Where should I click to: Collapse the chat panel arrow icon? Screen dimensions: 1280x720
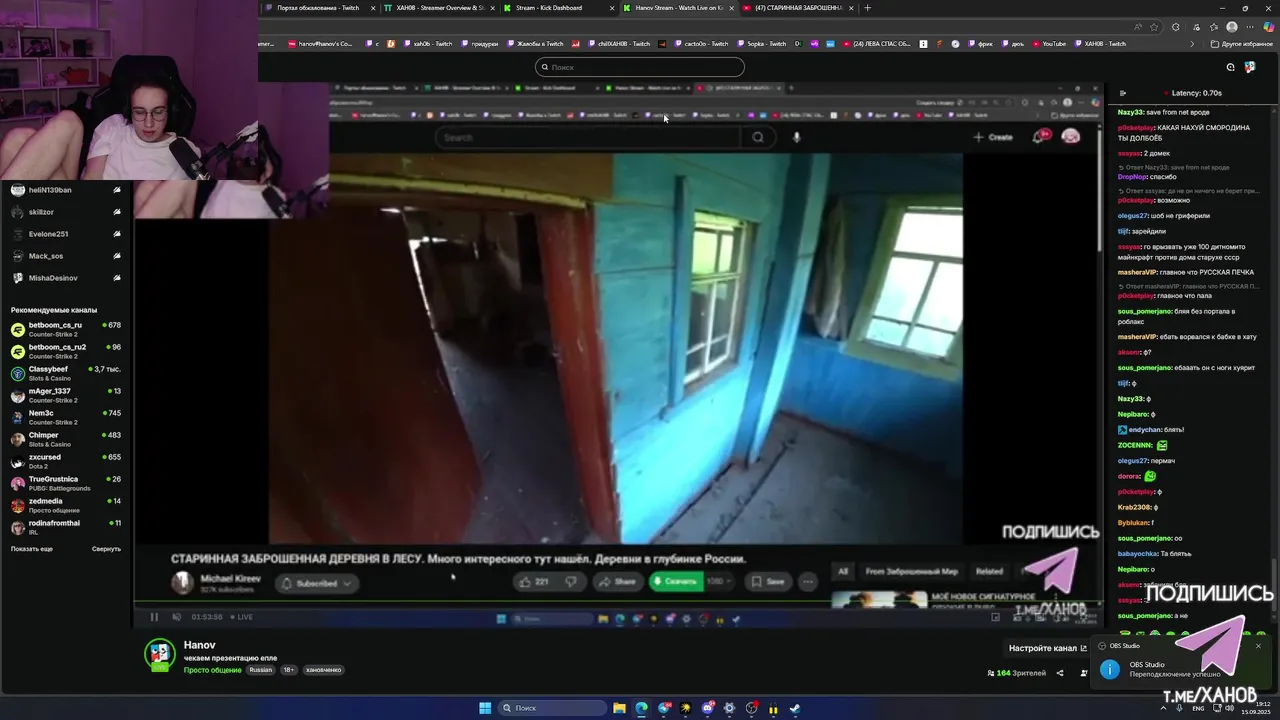(1123, 93)
